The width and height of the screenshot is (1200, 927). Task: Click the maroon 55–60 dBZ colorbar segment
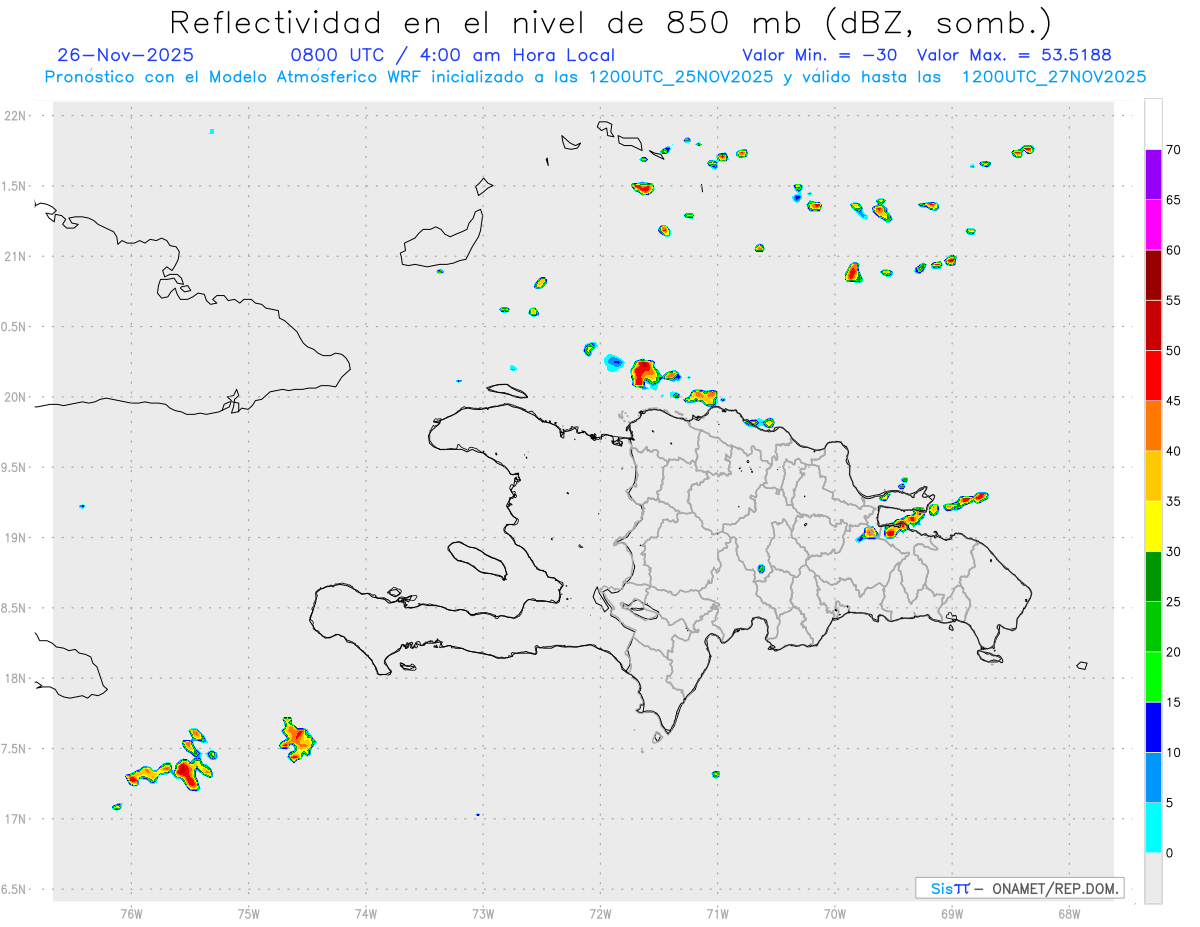(1153, 275)
